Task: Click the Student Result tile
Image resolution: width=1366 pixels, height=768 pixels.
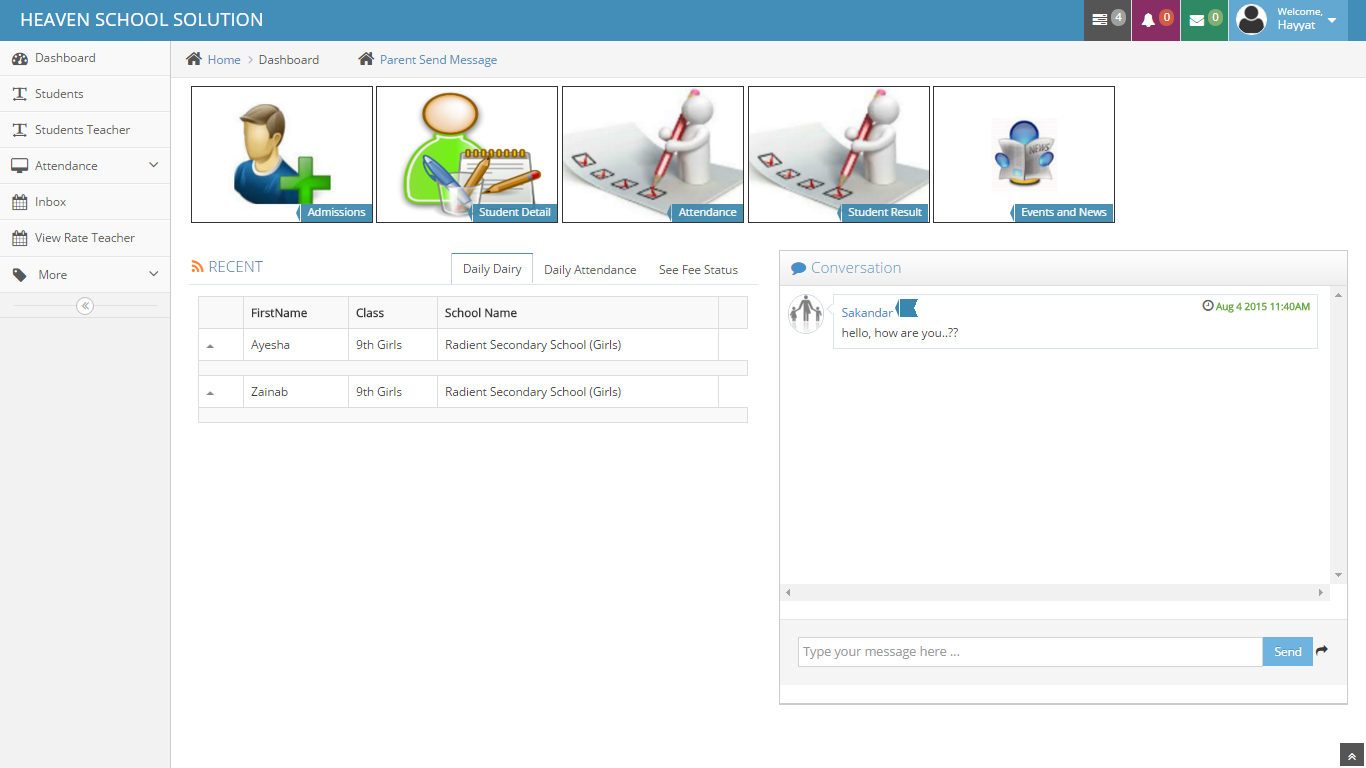Action: [838, 154]
